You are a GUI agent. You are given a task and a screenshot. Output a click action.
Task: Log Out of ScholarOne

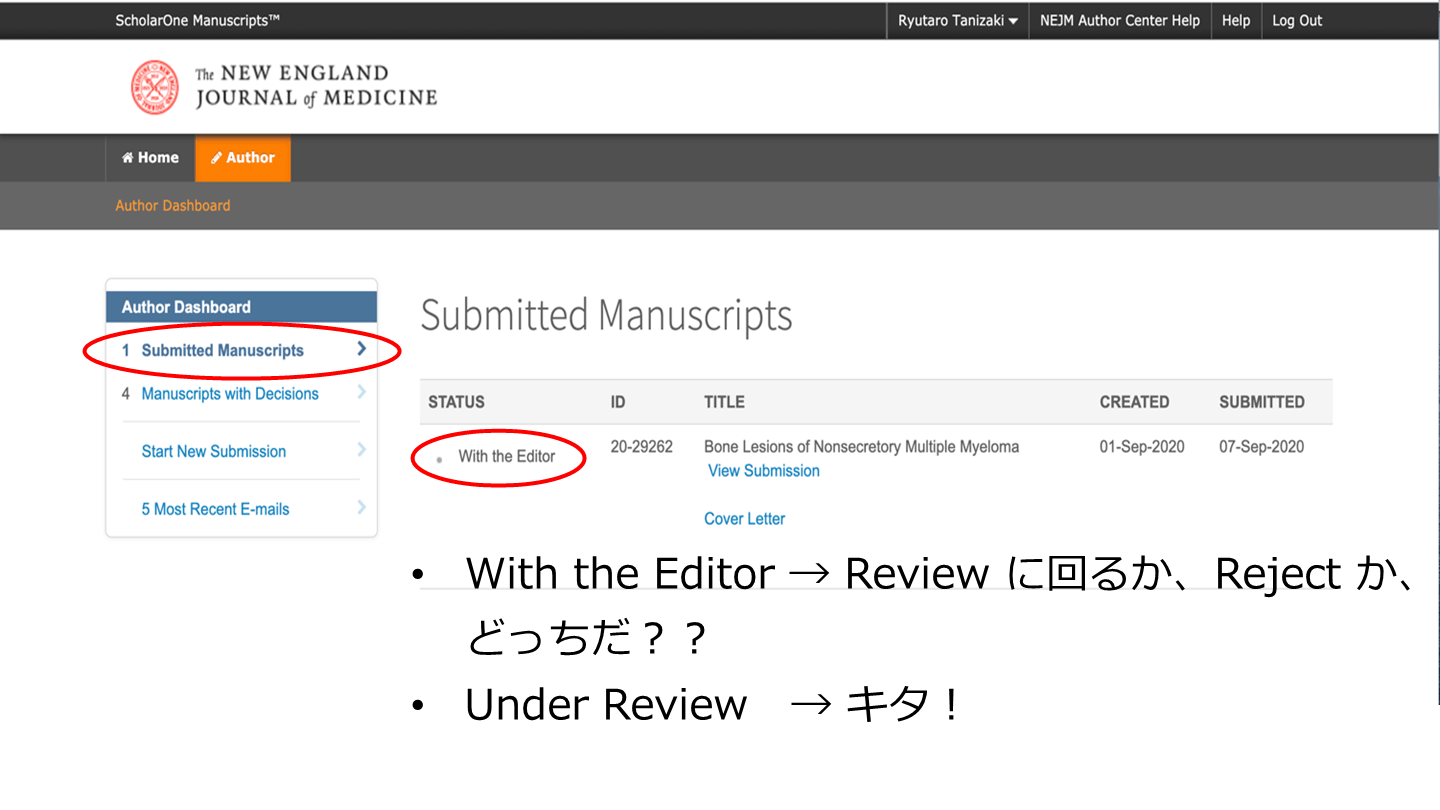1296,21
